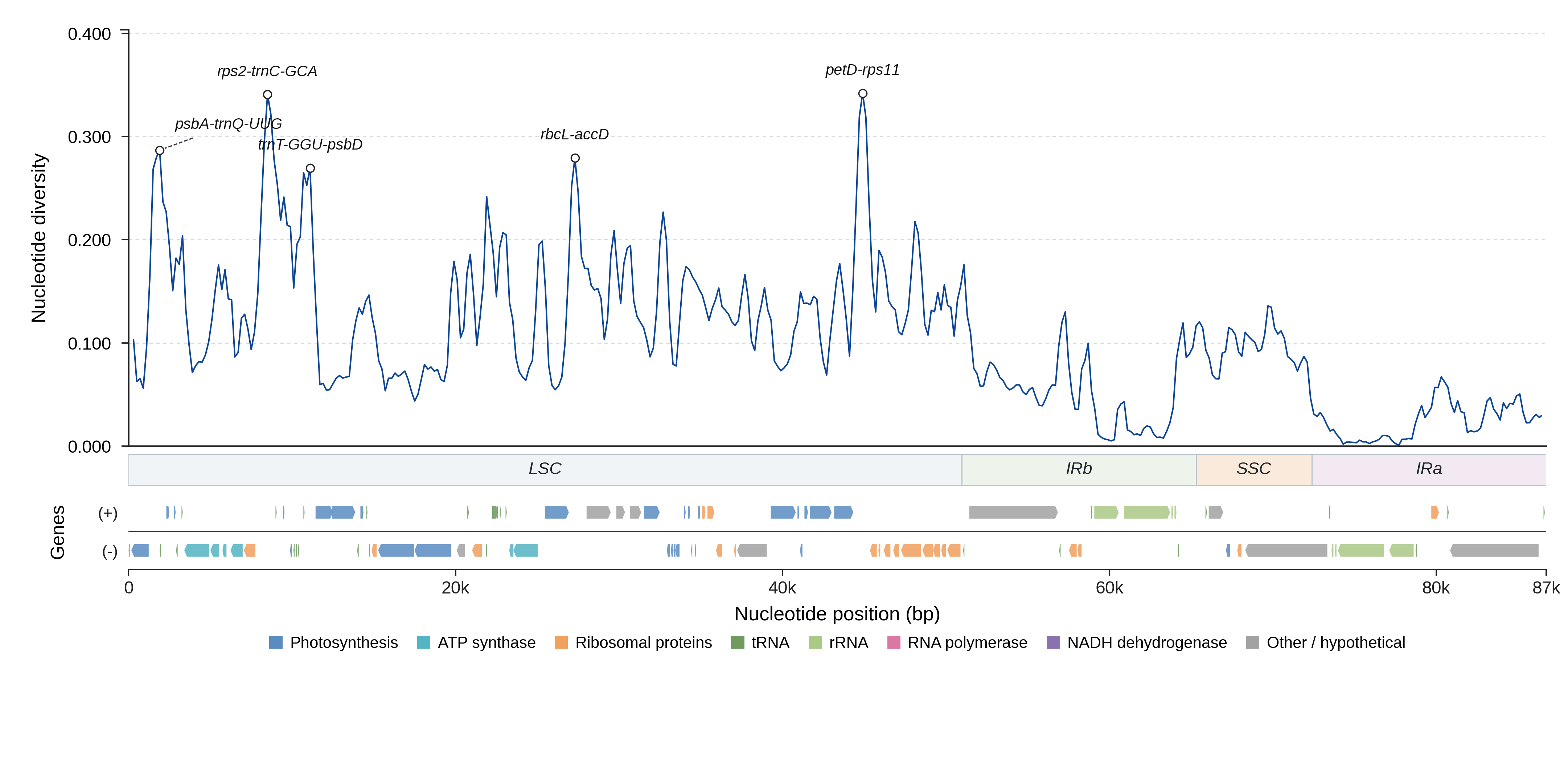Viewport: 1568px width, 763px height.
Task: Click the 20k x-axis tick label
Action: 455,588
